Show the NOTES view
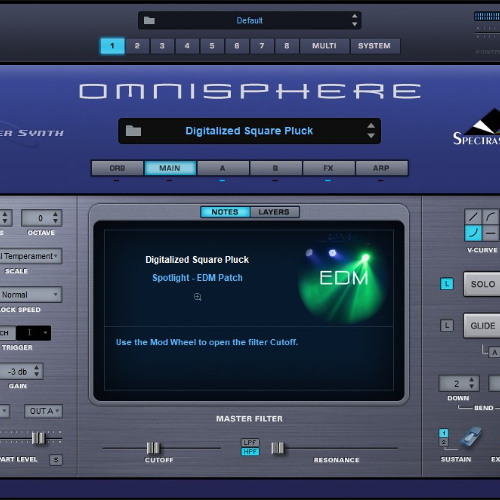 click(x=225, y=212)
